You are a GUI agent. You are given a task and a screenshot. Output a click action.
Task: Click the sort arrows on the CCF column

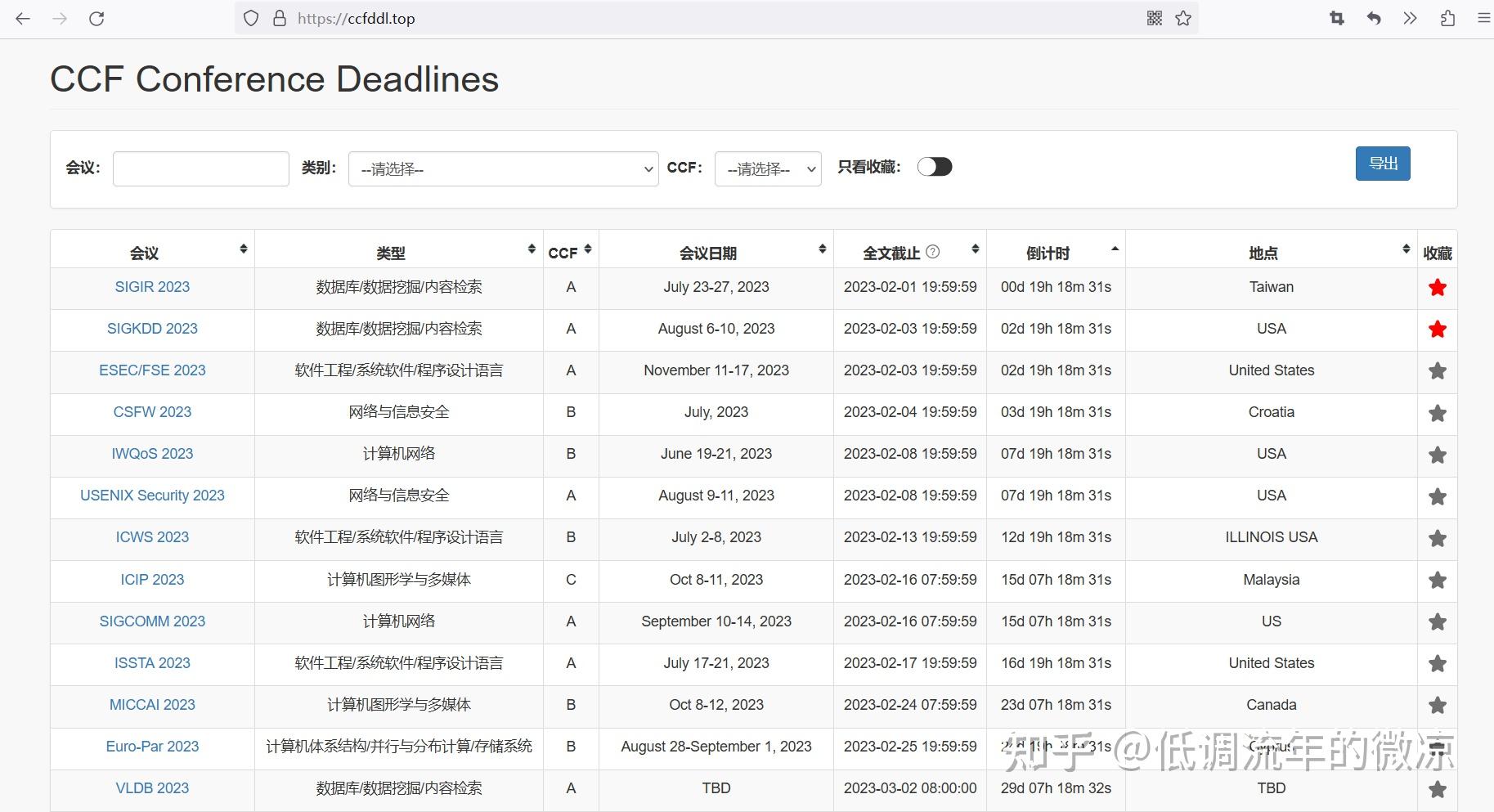(588, 249)
